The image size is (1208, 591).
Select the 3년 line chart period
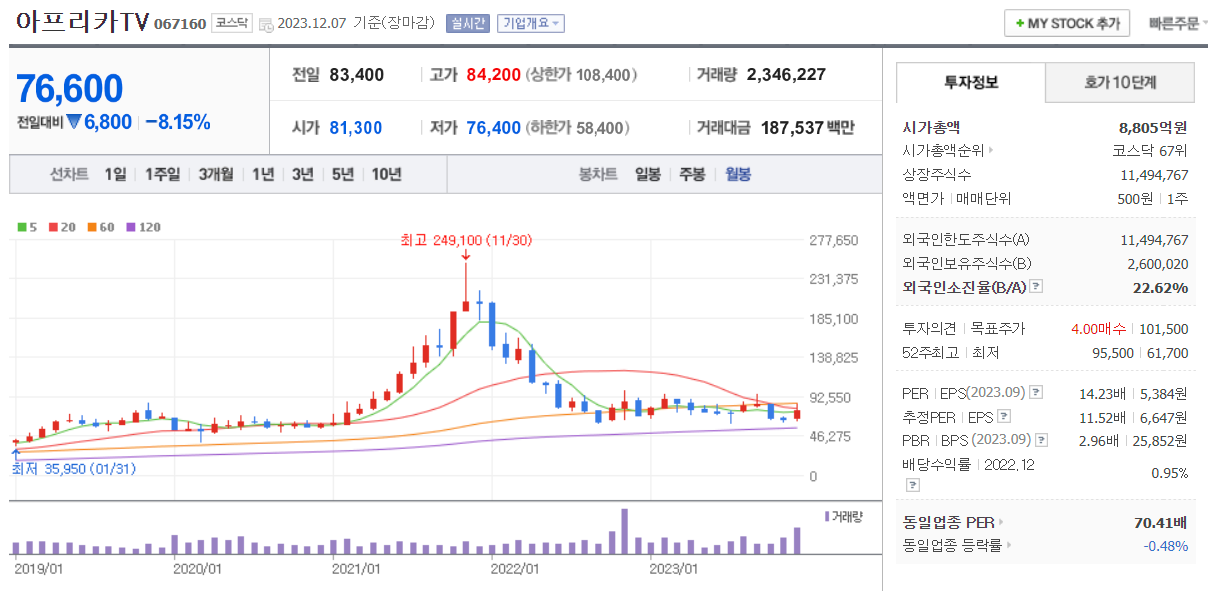pos(302,174)
